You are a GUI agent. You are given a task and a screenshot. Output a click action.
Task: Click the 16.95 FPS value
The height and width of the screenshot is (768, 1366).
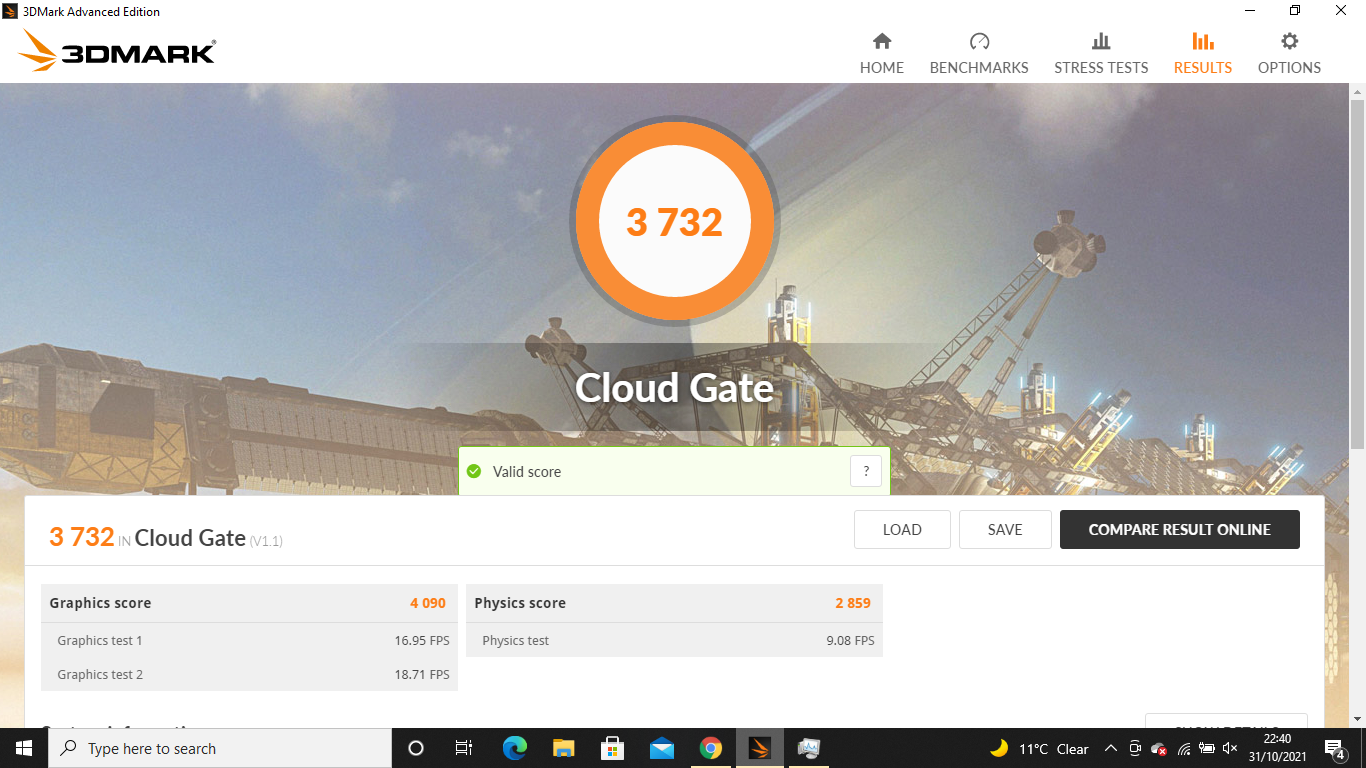422,640
